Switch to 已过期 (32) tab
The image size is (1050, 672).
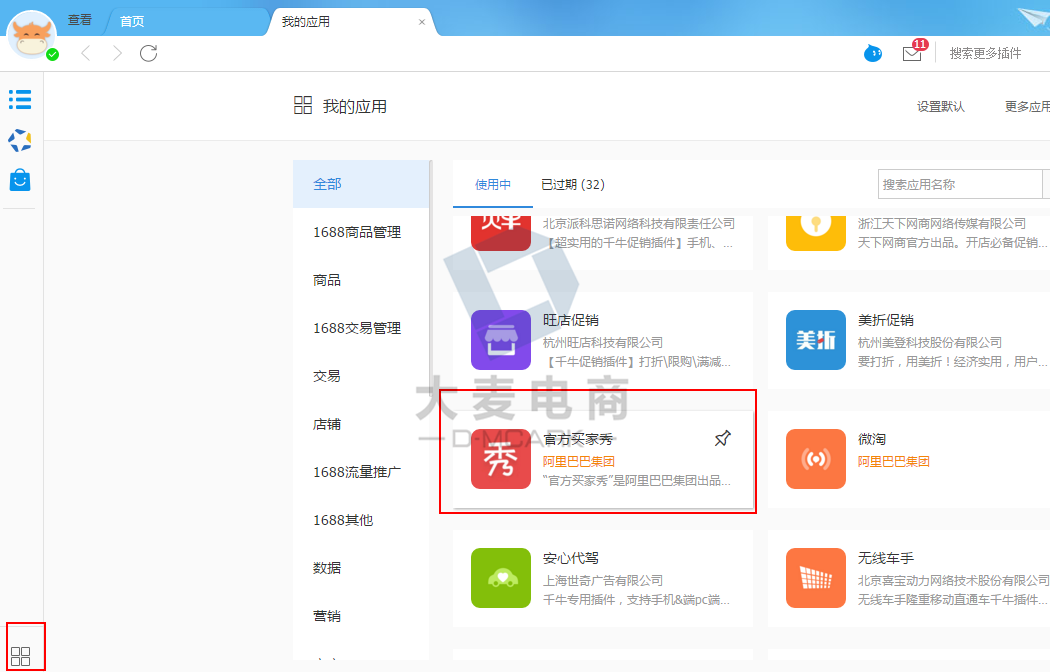pos(573,185)
